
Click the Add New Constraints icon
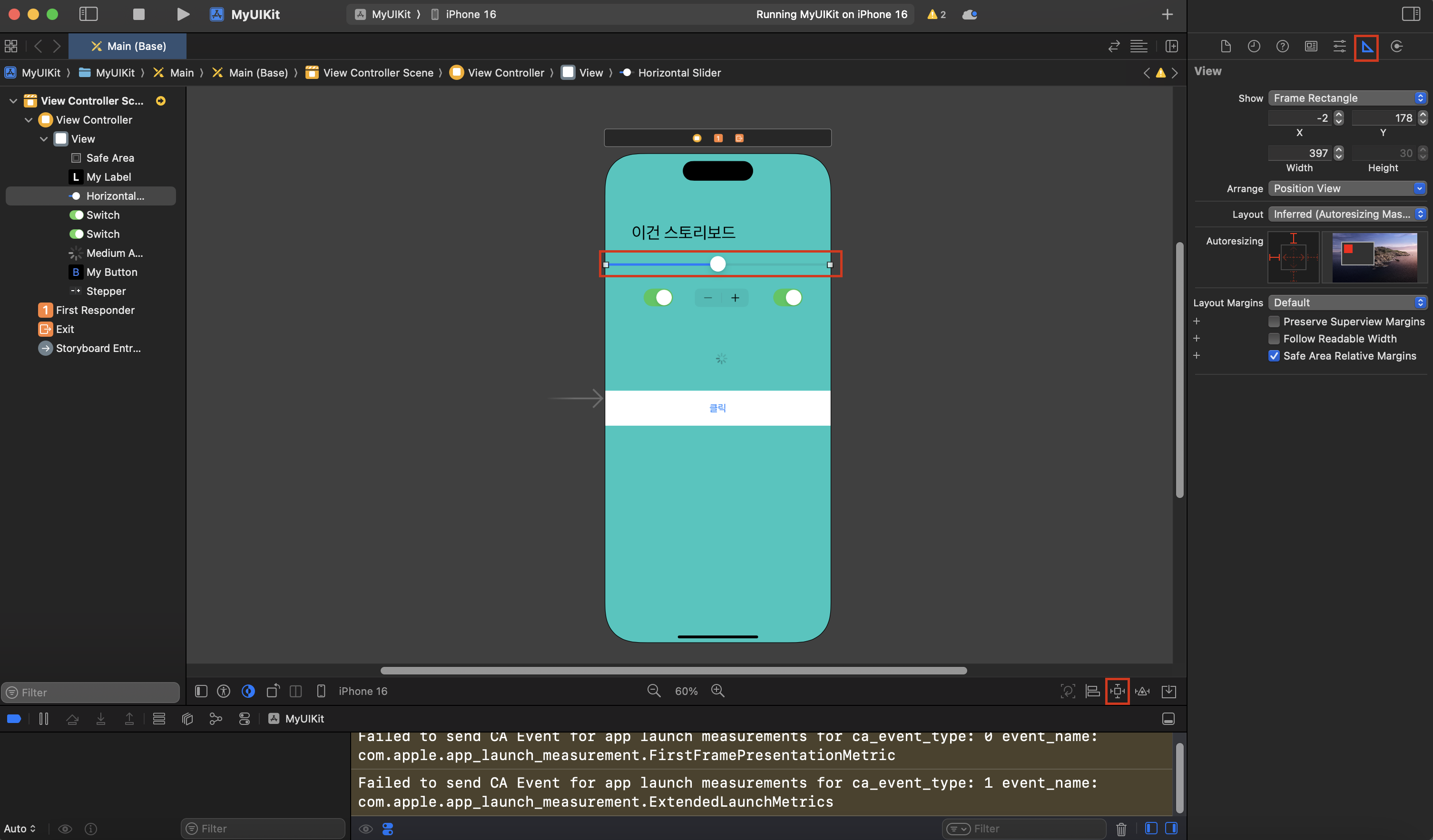point(1117,691)
